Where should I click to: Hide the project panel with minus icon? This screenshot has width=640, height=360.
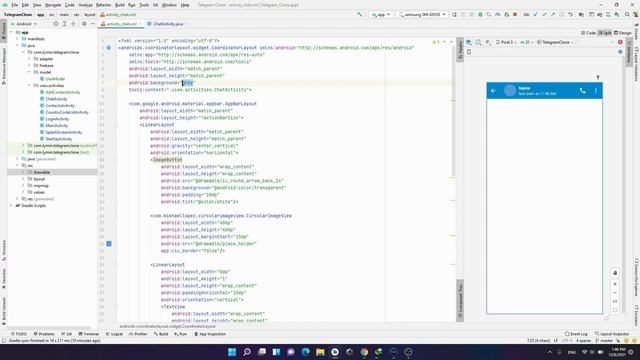[93, 24]
